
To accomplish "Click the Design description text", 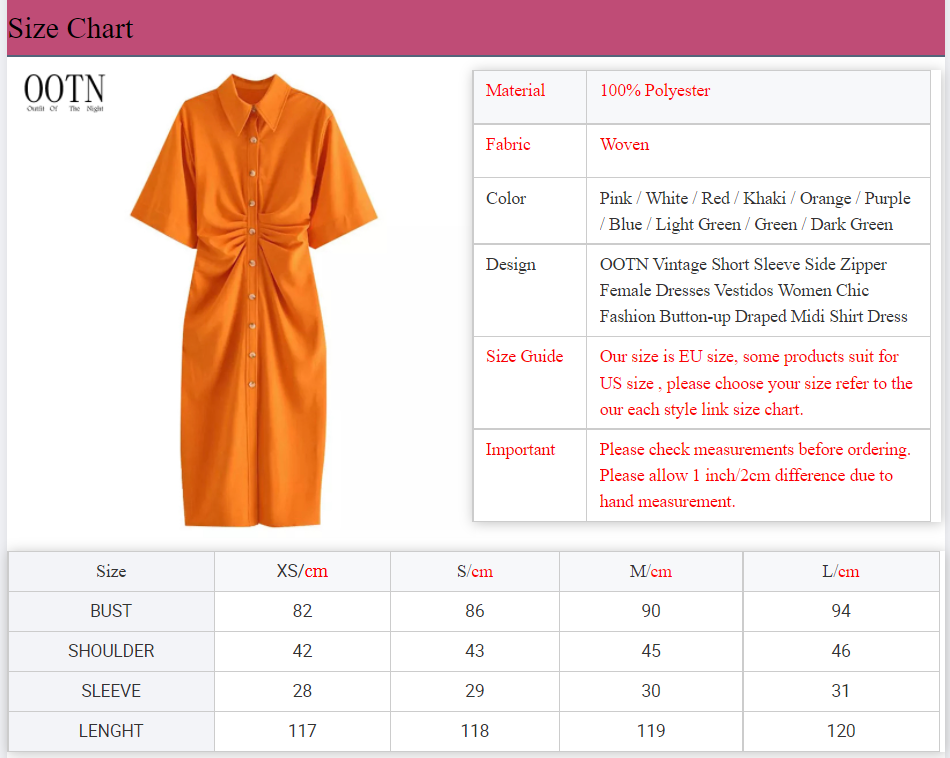I will click(753, 291).
